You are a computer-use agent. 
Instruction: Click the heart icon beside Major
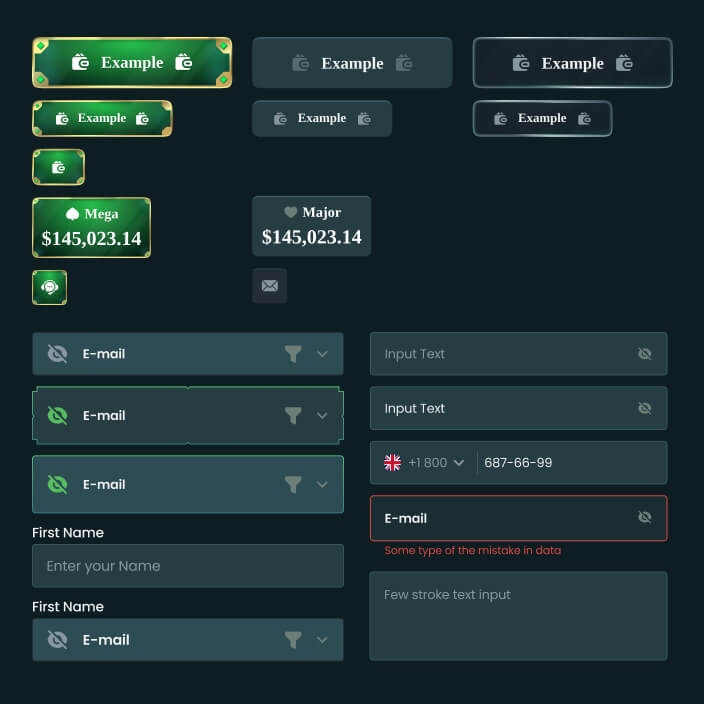[x=290, y=212]
